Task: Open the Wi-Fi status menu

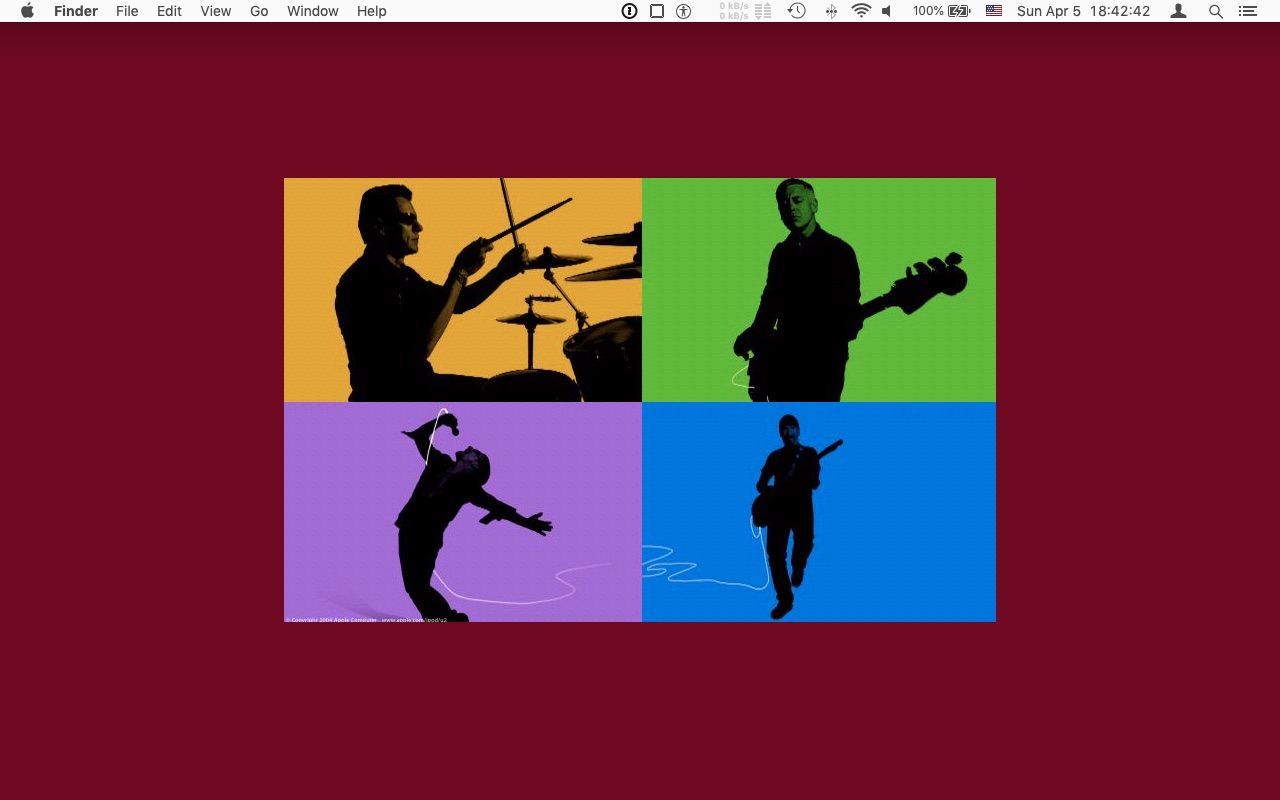Action: tap(861, 11)
